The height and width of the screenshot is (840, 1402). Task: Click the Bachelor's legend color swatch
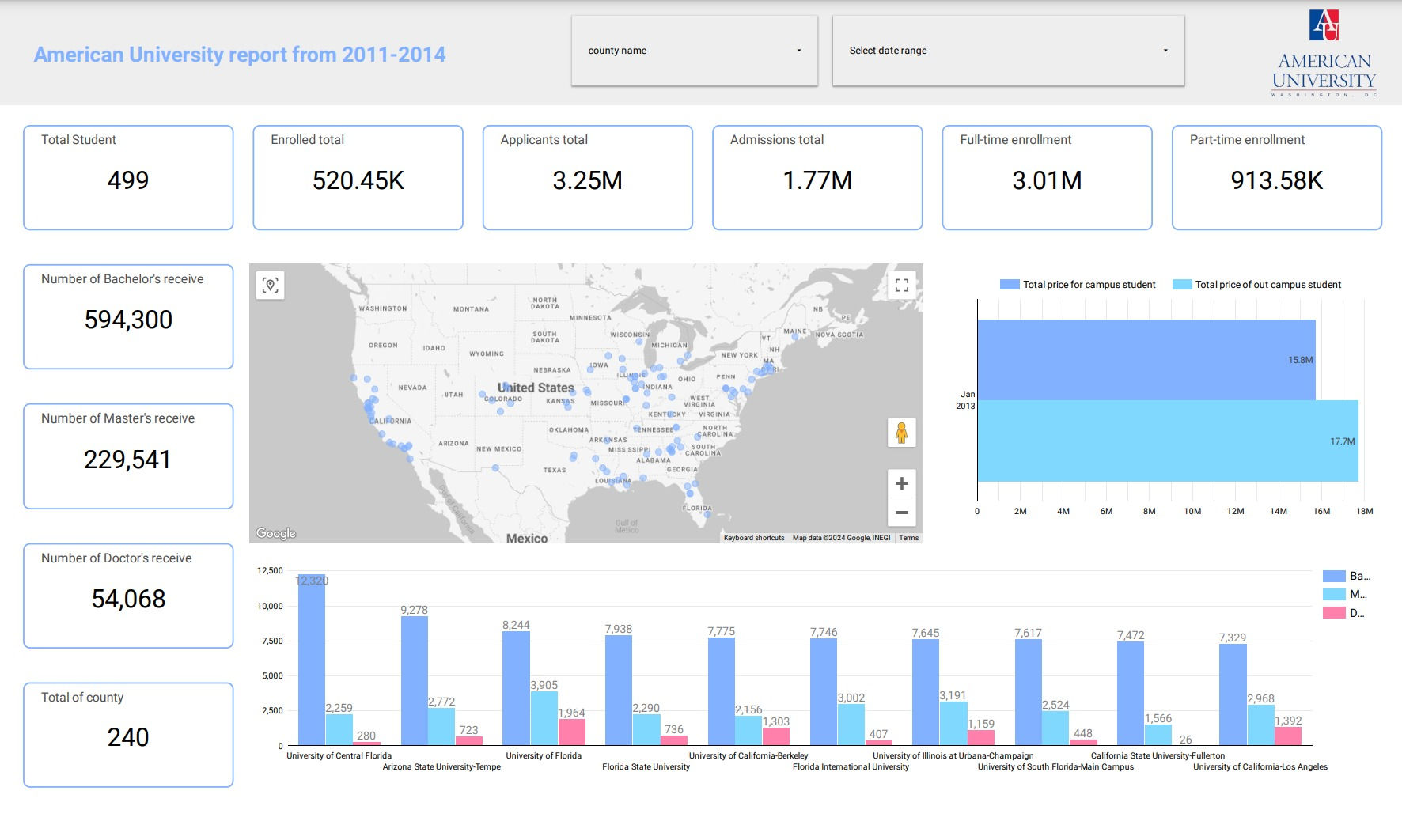click(1334, 576)
